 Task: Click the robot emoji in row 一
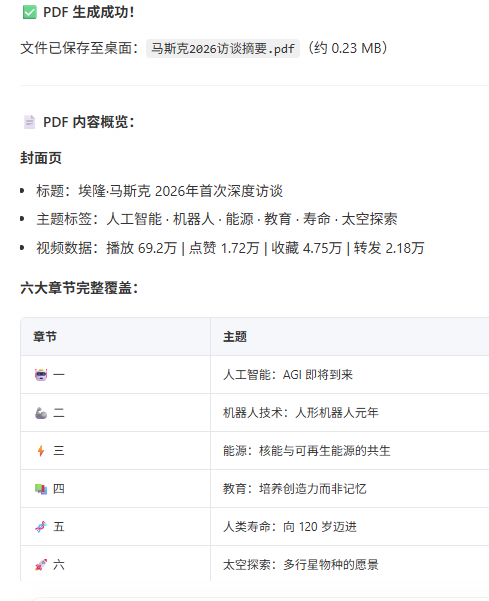coord(41,374)
